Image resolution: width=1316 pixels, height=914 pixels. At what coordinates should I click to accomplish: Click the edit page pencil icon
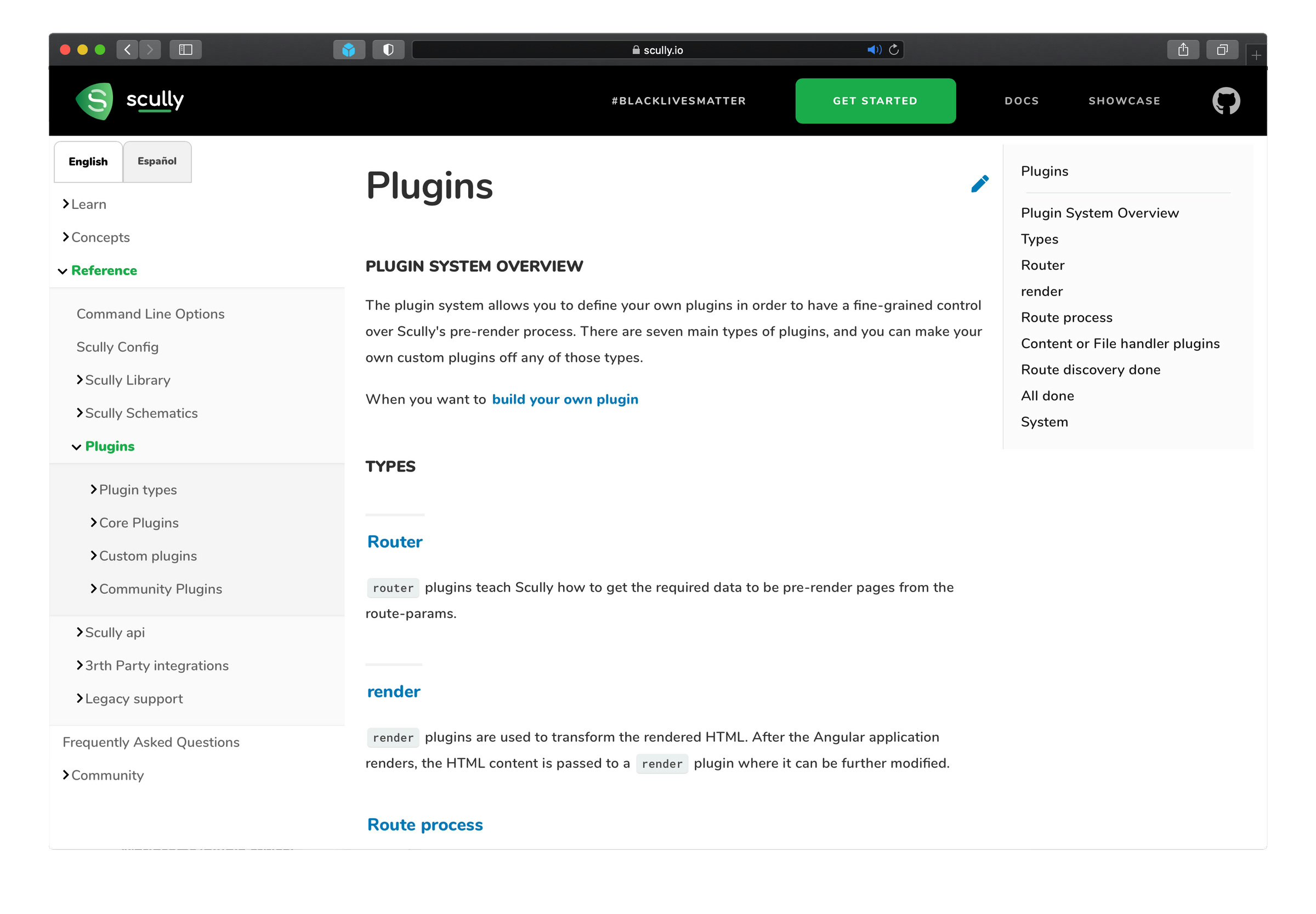pyautogui.click(x=979, y=184)
